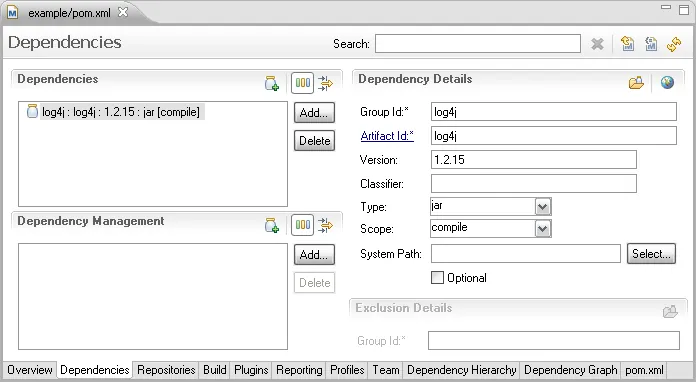Click the add jar icon in Dependencies section
Viewport: 696px width, 382px height.
(x=271, y=83)
